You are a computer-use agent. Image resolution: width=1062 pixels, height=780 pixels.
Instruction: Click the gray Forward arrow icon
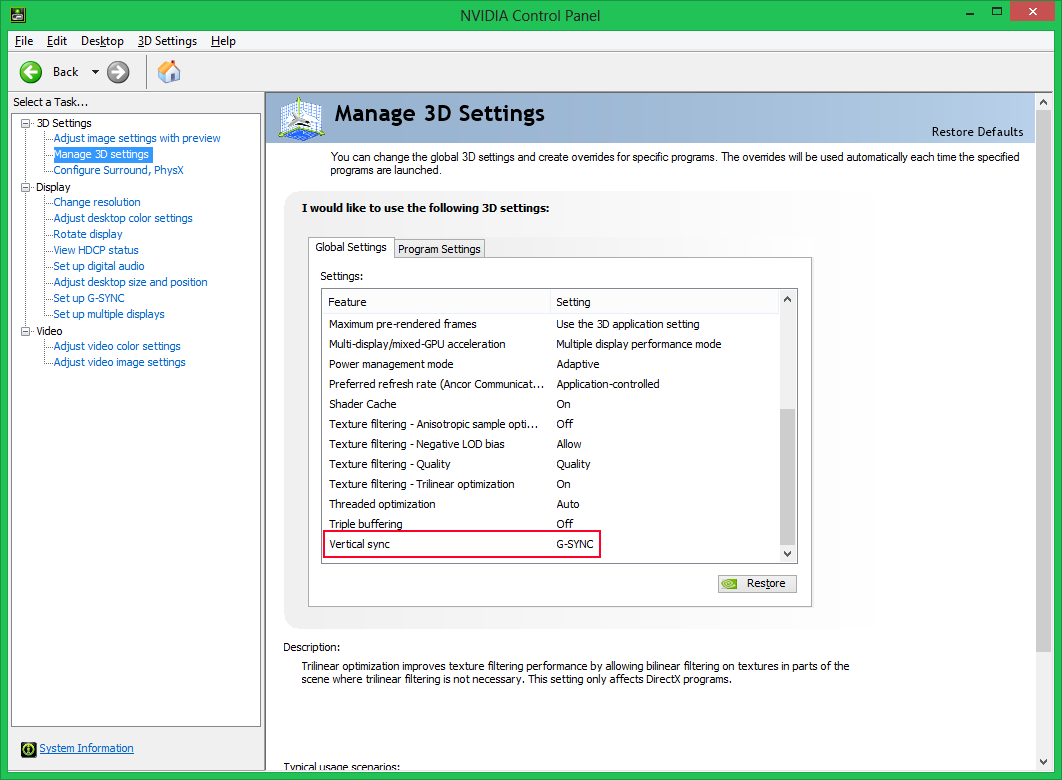[118, 72]
